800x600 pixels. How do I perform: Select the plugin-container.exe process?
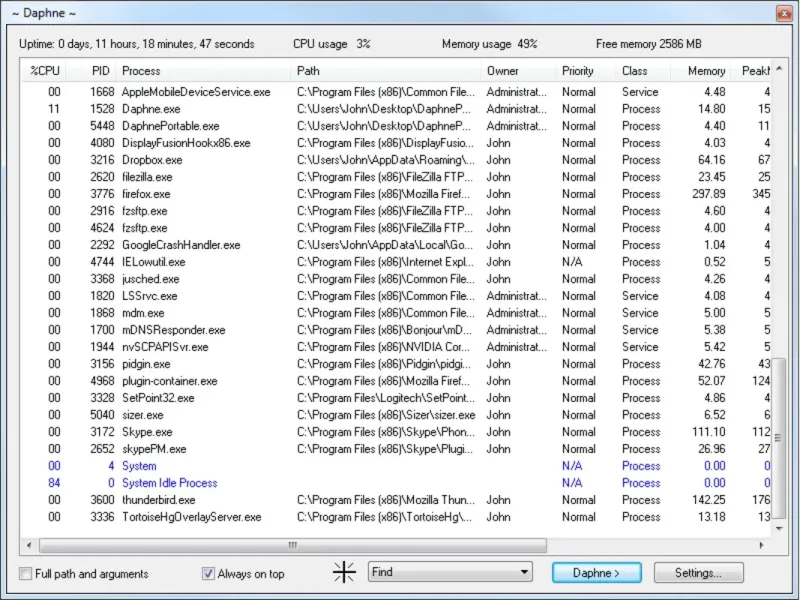395,381
